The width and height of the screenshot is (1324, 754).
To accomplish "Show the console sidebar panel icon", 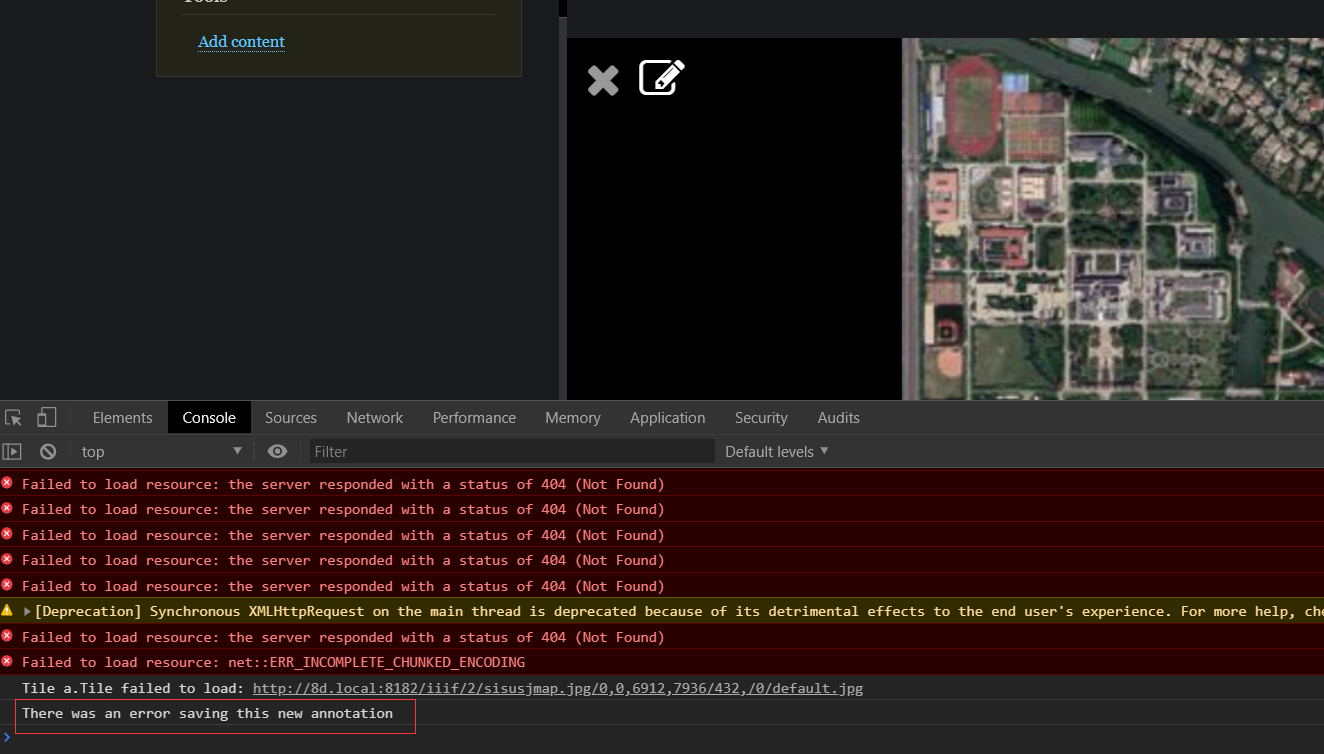I will click(12, 452).
